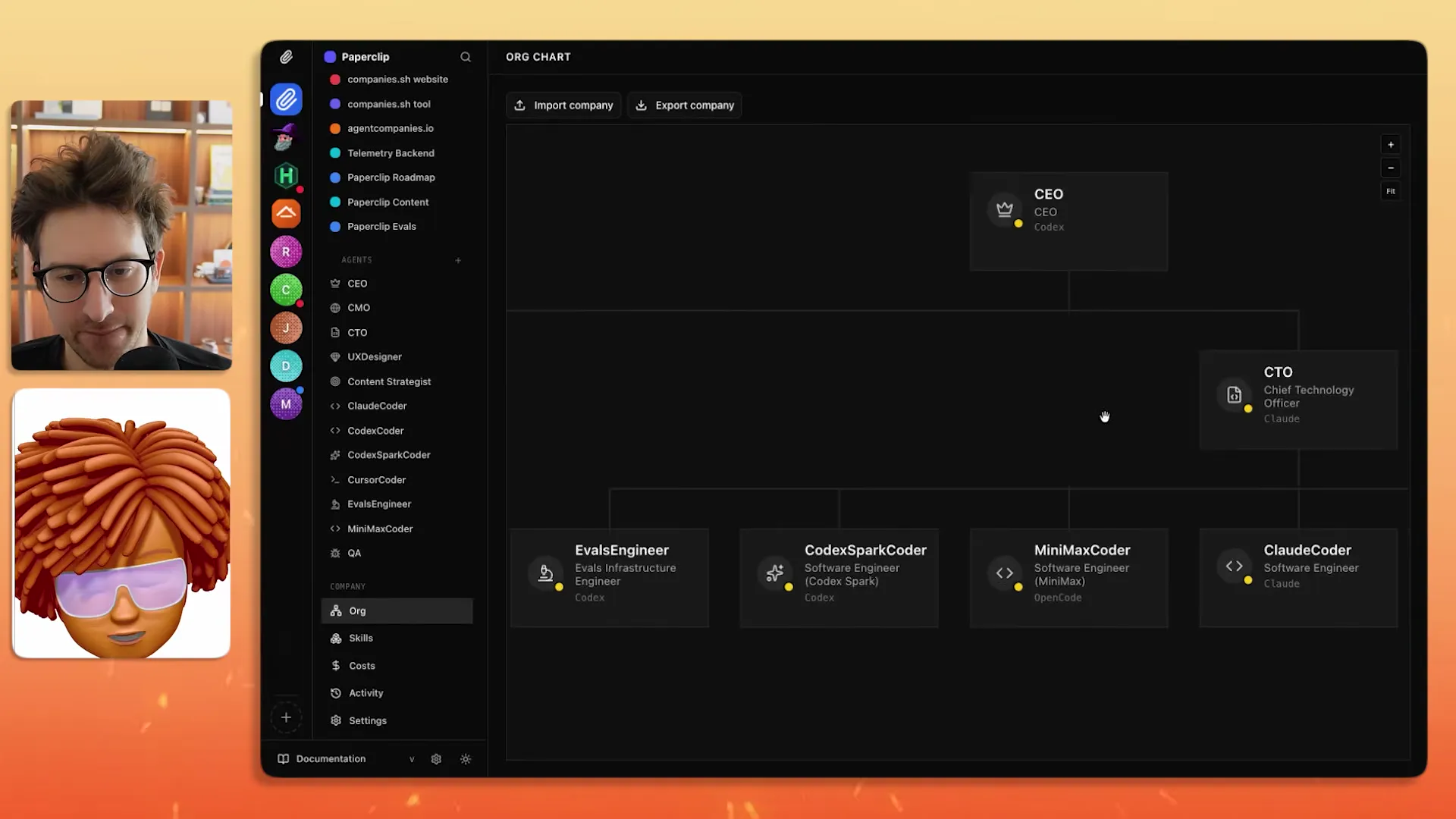Screen dimensions: 1456x819
Task: Select the CTO node in the org chart
Action: click(x=1298, y=400)
